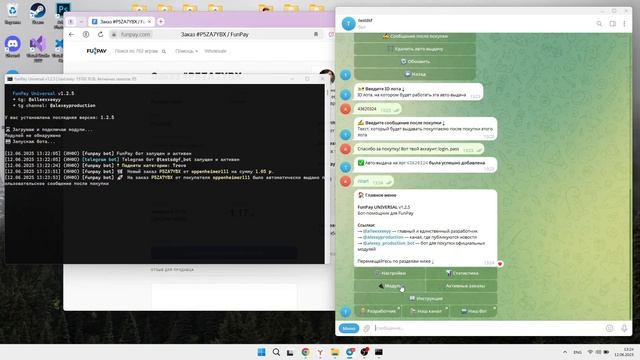Click the 'Удалить авто-выдачу' bot button
The height and width of the screenshot is (360, 640).
point(415,49)
